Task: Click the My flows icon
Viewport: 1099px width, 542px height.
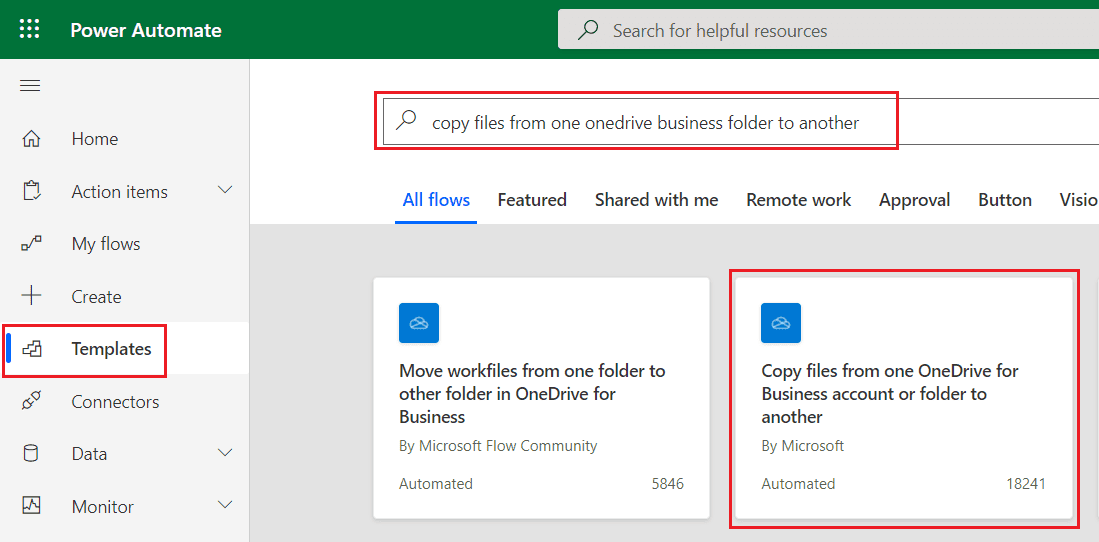Action: tap(32, 244)
